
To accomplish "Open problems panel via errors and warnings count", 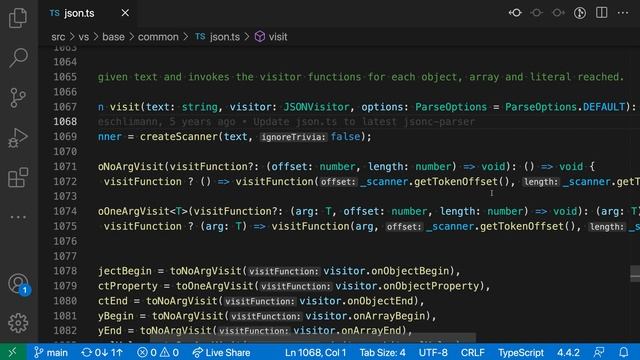I will point(158,352).
